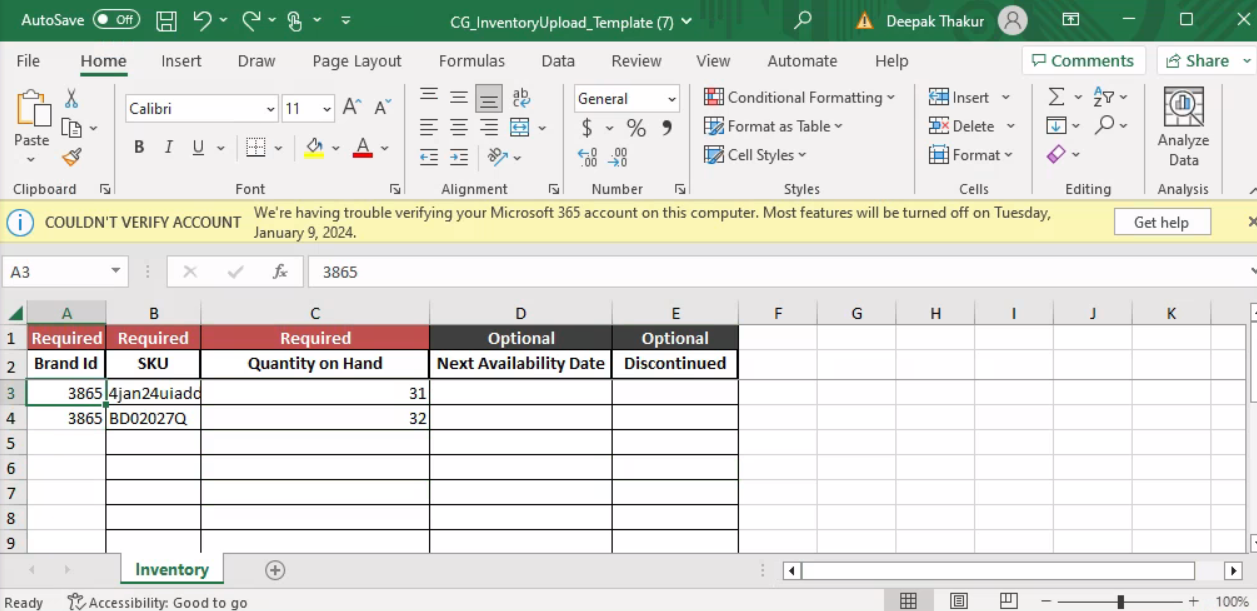
Task: Open font size dropdown
Action: click(x=327, y=109)
